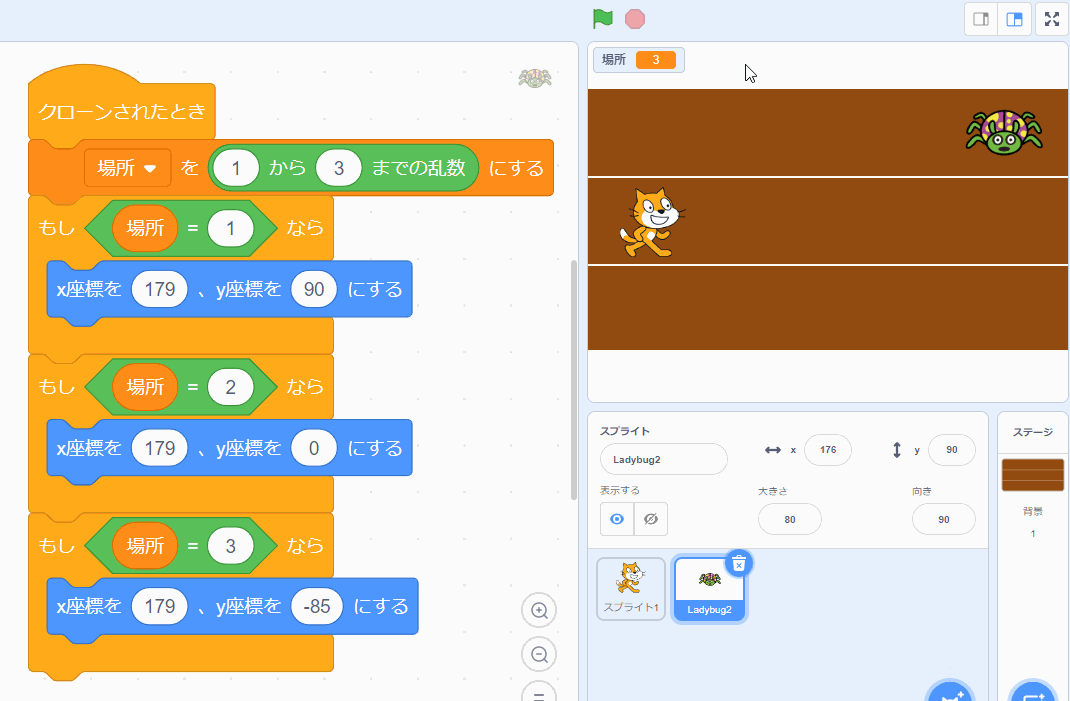
Task: Click the green flag to run
Action: click(x=603, y=18)
